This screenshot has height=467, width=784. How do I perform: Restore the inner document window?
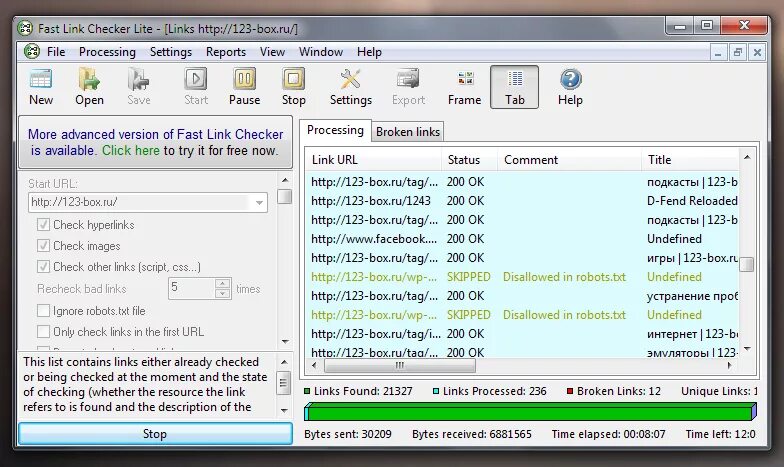click(x=738, y=52)
